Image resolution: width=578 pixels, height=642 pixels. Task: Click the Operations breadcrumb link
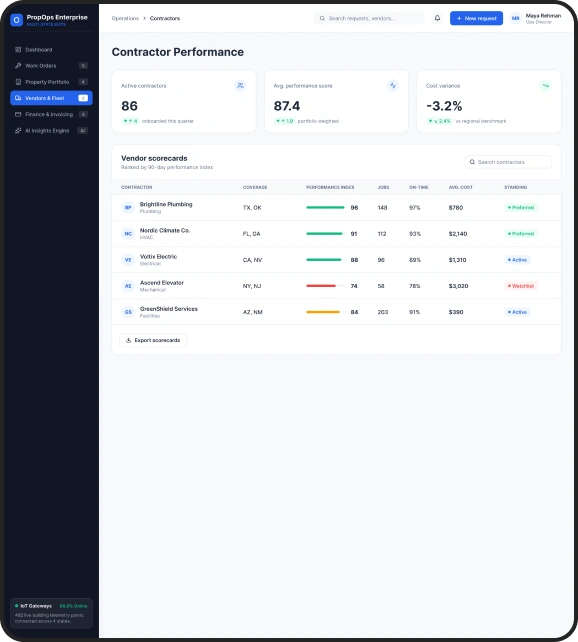(x=125, y=18)
